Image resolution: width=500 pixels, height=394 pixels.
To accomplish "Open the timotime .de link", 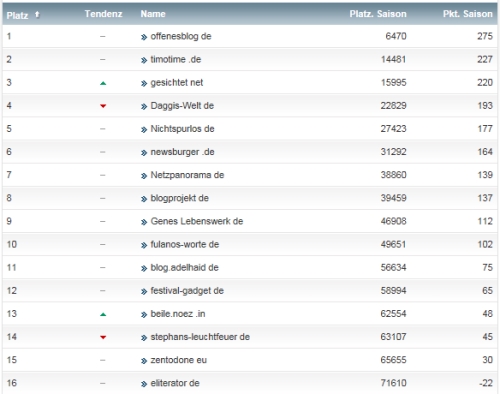I will [176, 59].
